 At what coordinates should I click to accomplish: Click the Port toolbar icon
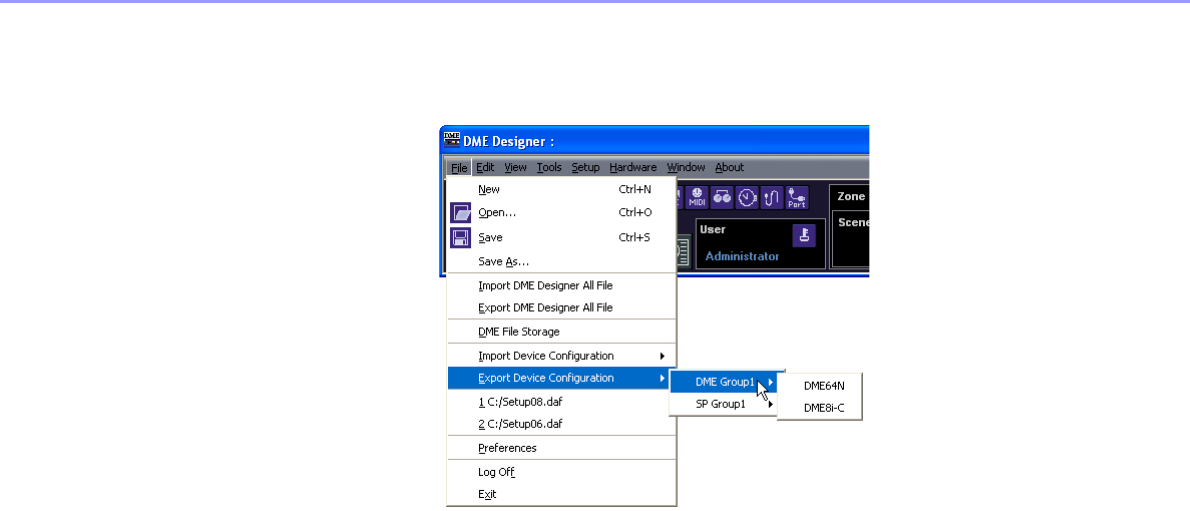click(797, 197)
